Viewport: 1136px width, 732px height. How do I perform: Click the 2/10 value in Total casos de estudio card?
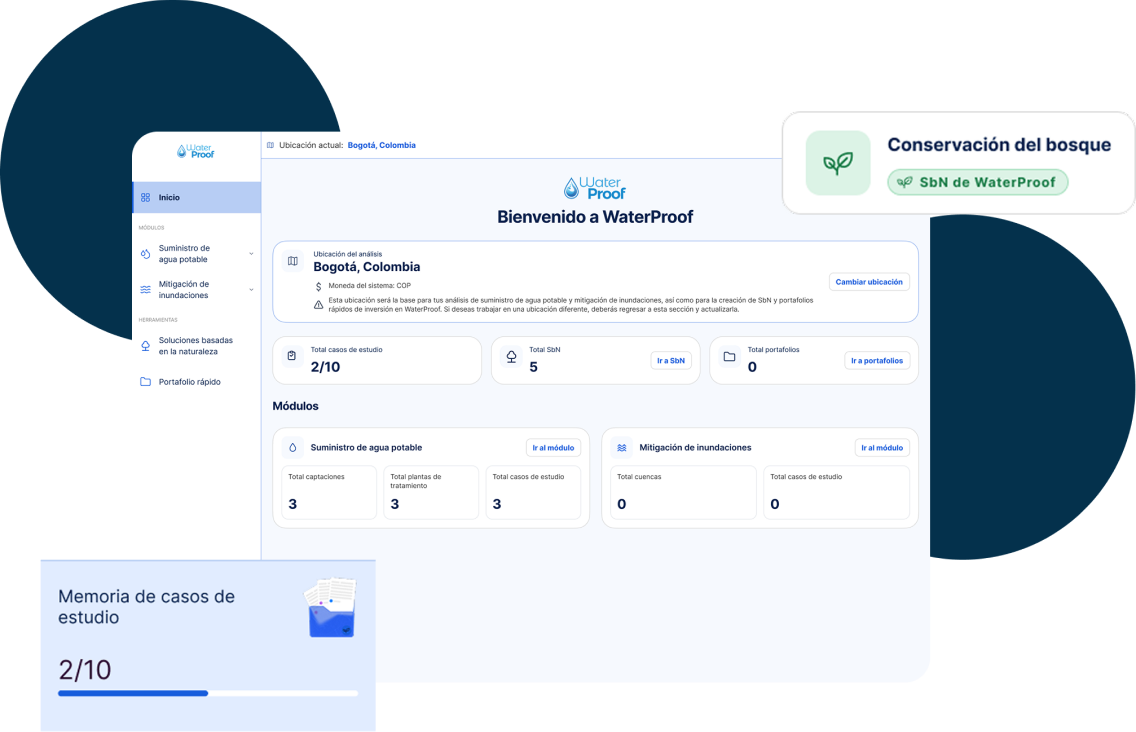click(325, 367)
